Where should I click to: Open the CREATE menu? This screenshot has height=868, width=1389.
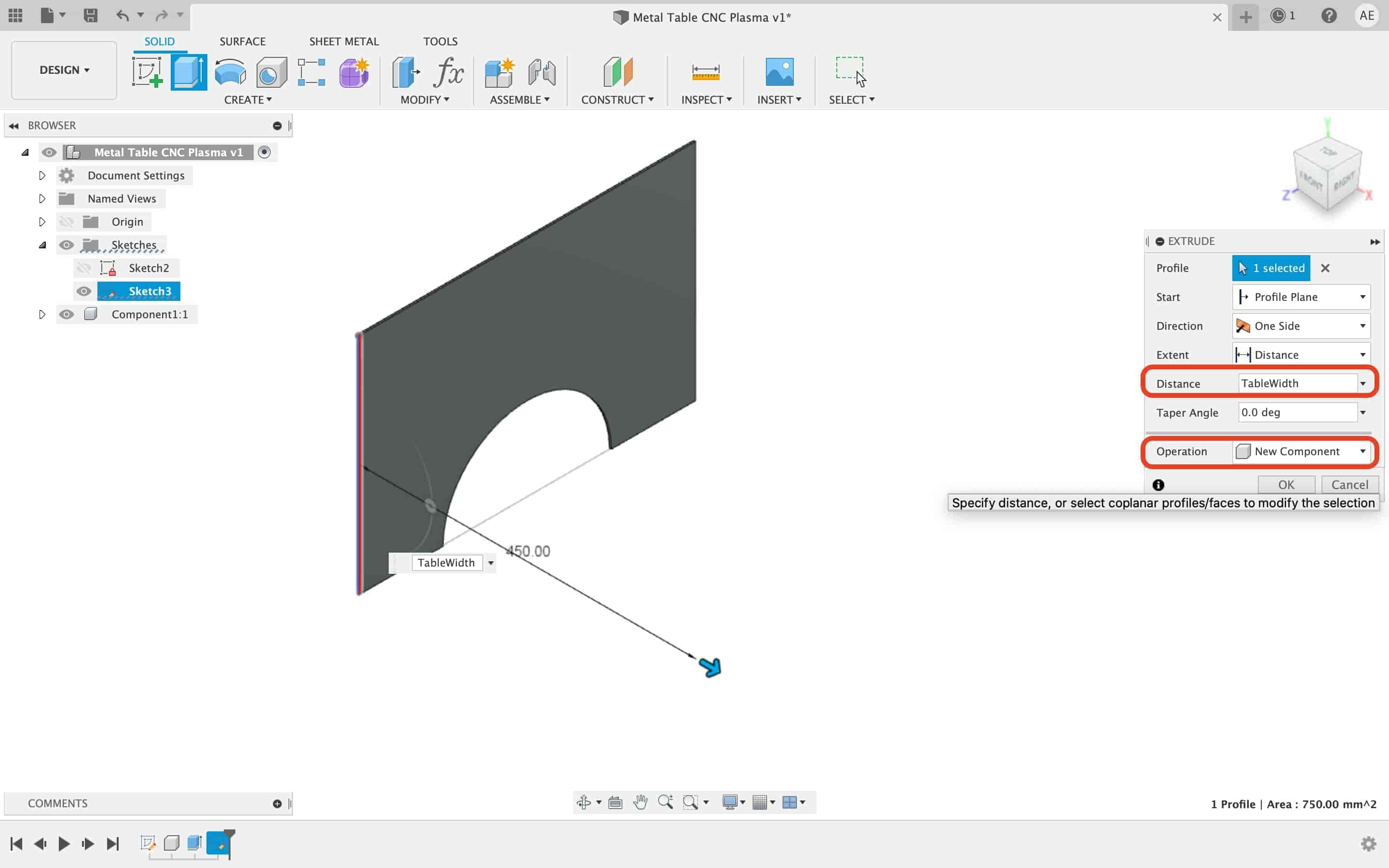(248, 100)
